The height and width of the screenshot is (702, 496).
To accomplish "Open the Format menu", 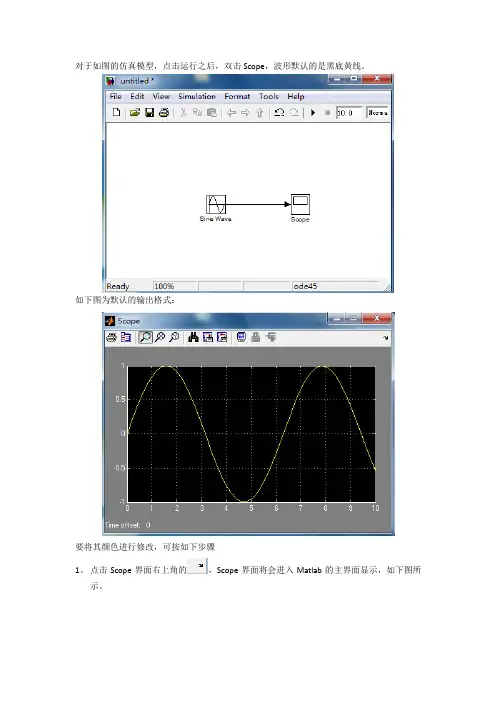I will (237, 96).
